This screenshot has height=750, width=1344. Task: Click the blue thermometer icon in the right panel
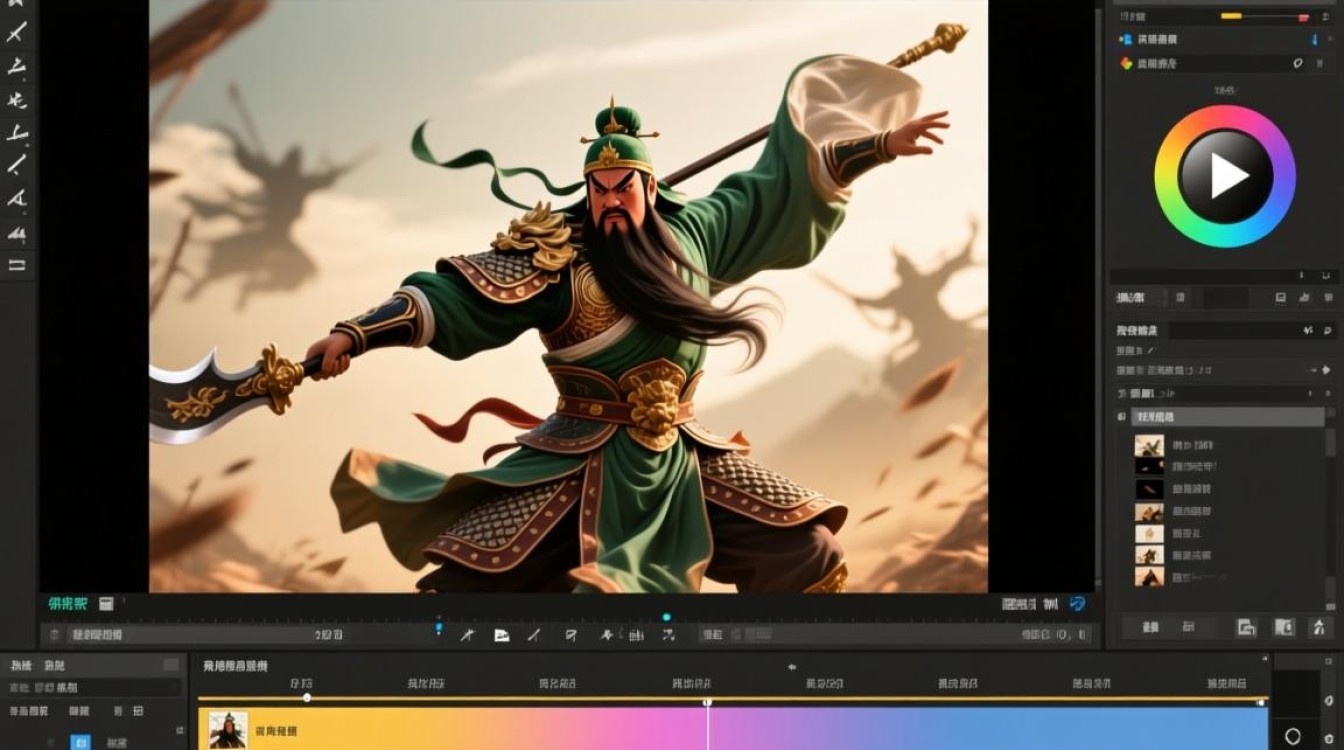point(1315,40)
